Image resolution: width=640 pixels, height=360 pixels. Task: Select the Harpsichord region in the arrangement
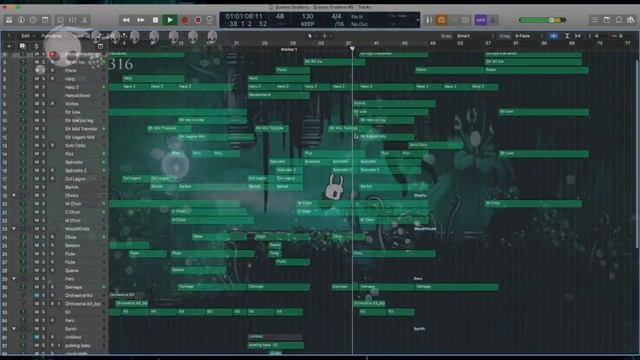tap(278, 95)
